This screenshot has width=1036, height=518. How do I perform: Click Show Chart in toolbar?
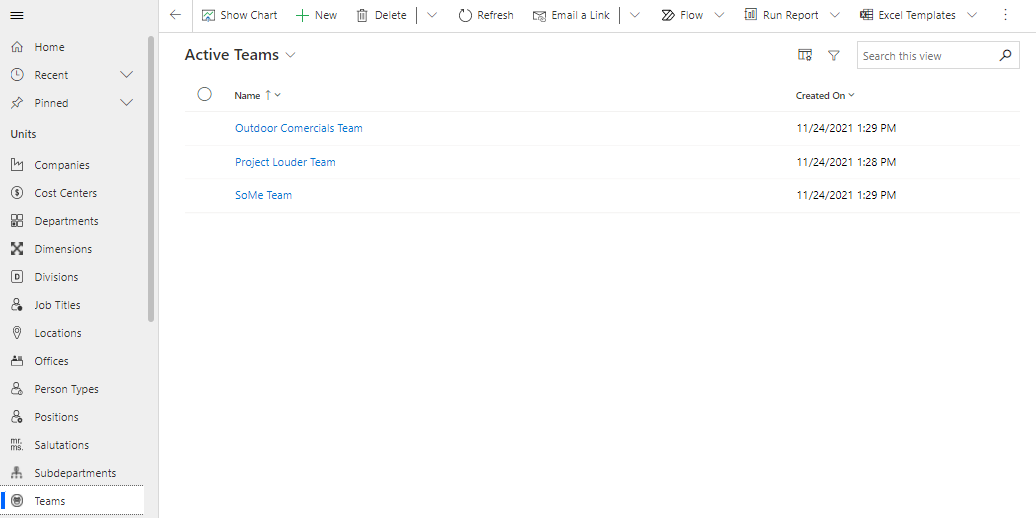point(240,15)
